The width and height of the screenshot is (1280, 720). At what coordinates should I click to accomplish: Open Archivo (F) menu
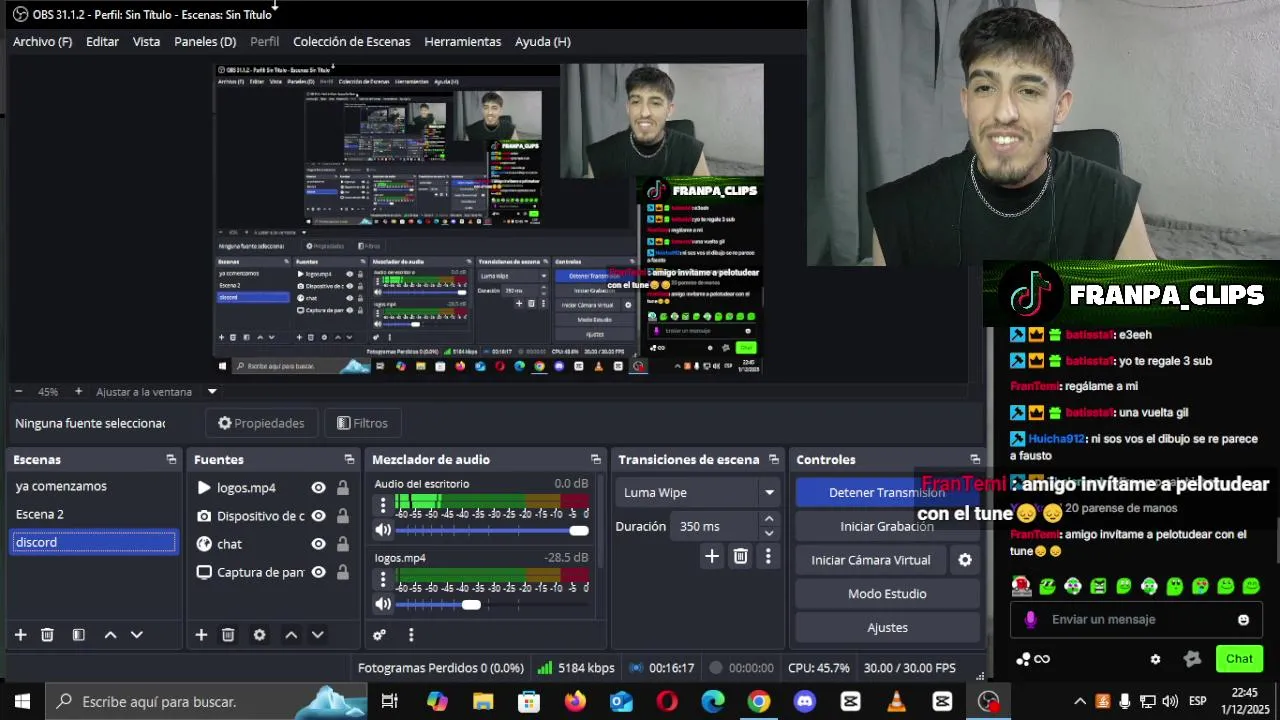pyautogui.click(x=42, y=41)
